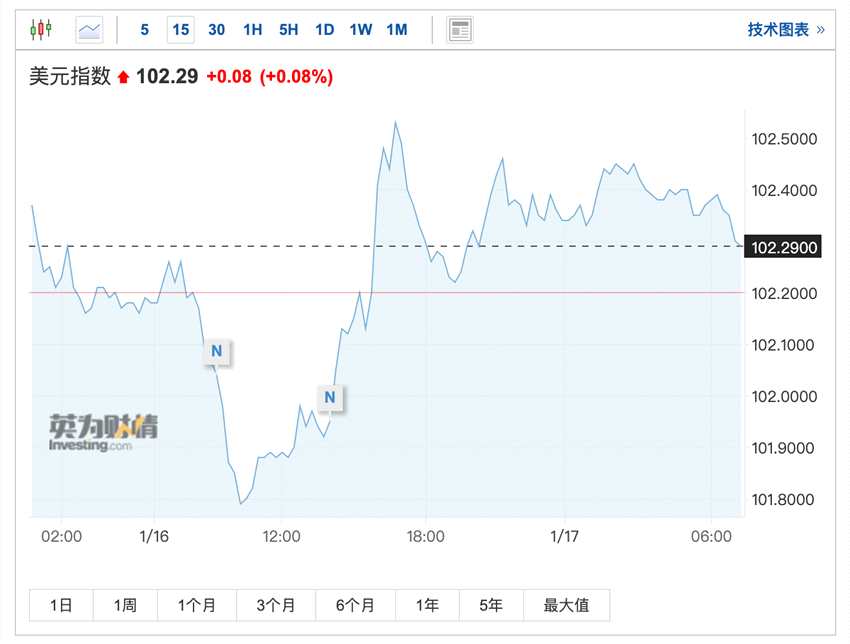
Task: Switch to 1D interval
Action: [325, 30]
